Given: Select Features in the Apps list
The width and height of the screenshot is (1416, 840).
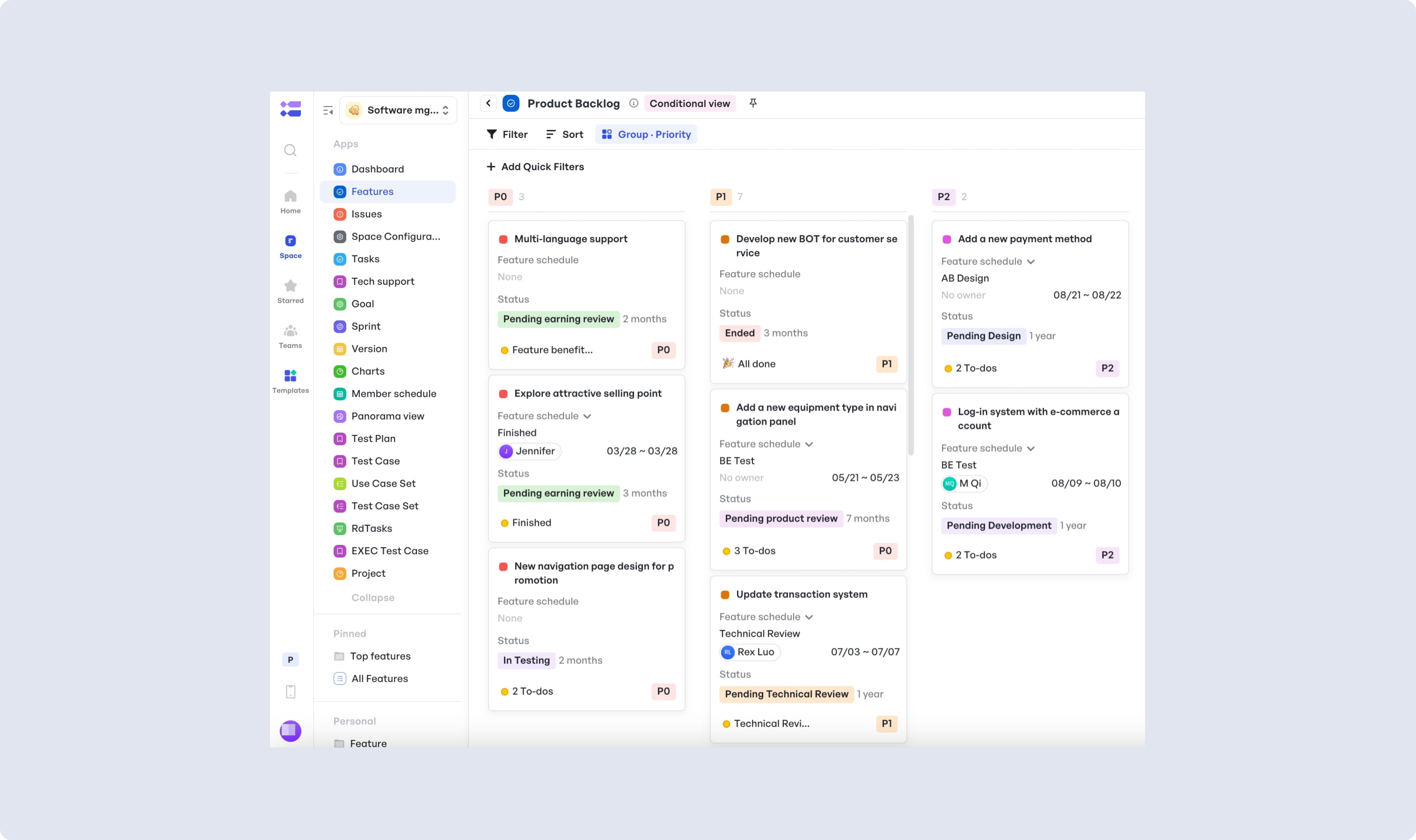Looking at the screenshot, I should click(387, 191).
